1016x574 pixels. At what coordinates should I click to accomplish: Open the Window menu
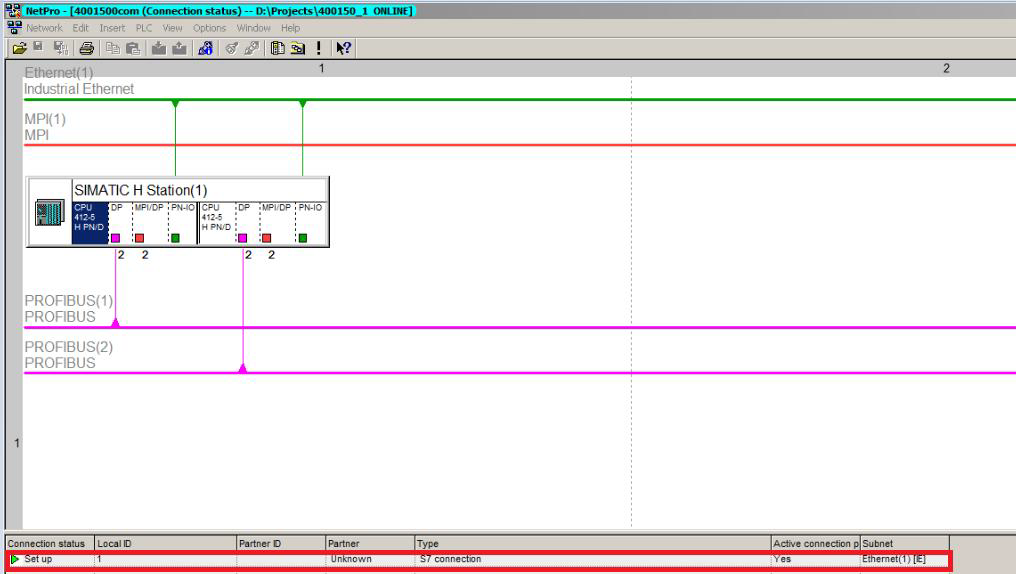(253, 28)
